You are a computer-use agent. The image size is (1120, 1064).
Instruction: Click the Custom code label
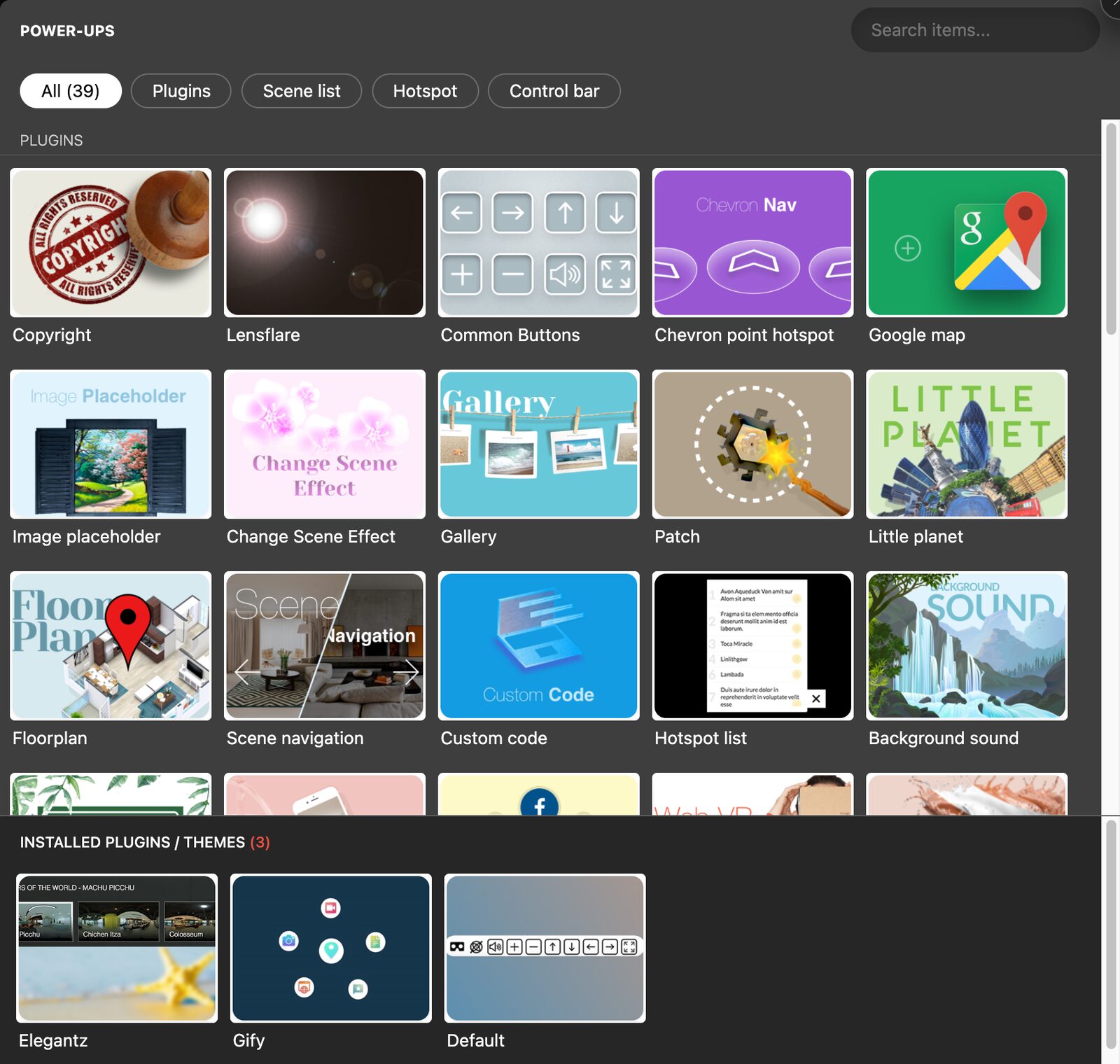point(494,738)
